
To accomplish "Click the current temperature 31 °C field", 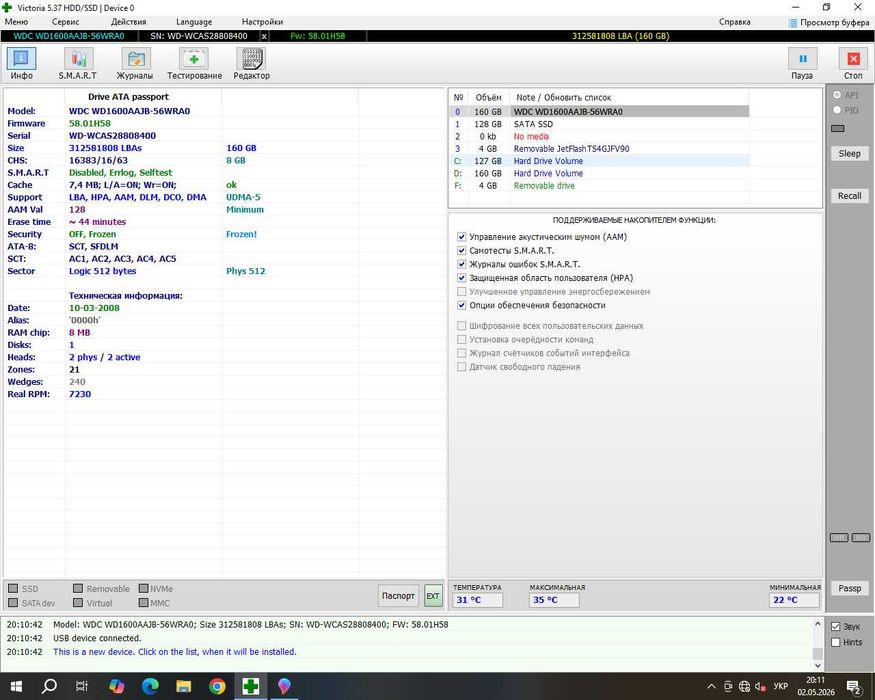I will click(478, 600).
